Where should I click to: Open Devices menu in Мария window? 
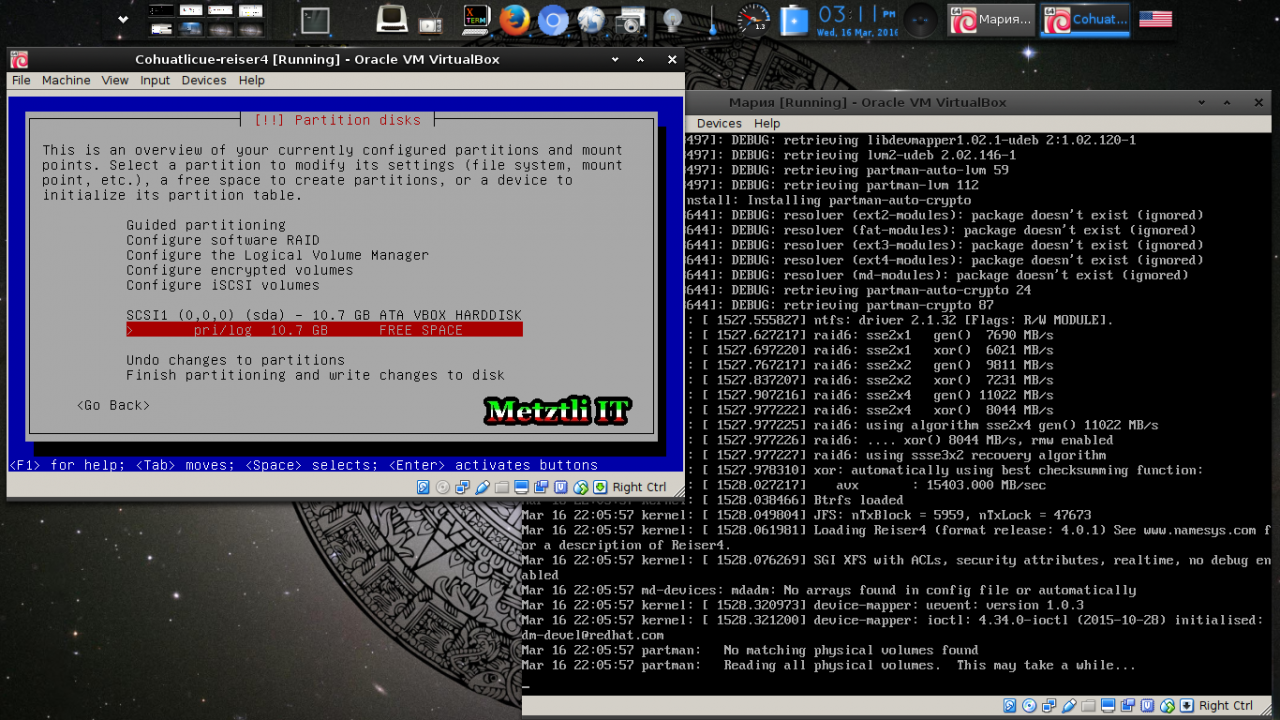719,123
